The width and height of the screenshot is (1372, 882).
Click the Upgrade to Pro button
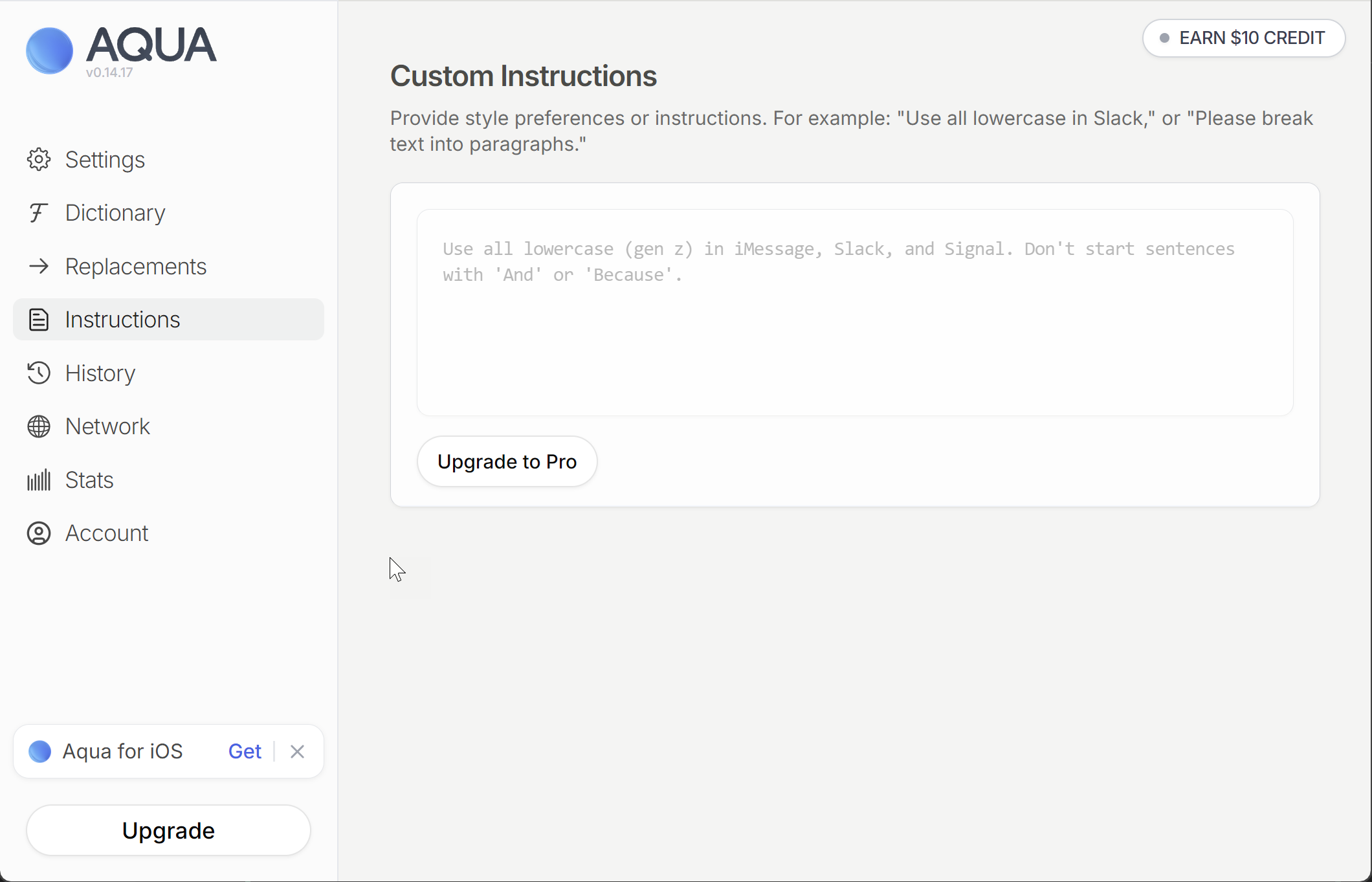507,461
